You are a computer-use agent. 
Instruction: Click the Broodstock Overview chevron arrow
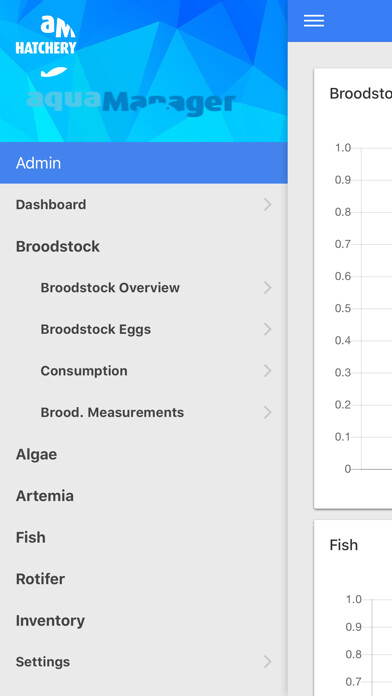267,288
